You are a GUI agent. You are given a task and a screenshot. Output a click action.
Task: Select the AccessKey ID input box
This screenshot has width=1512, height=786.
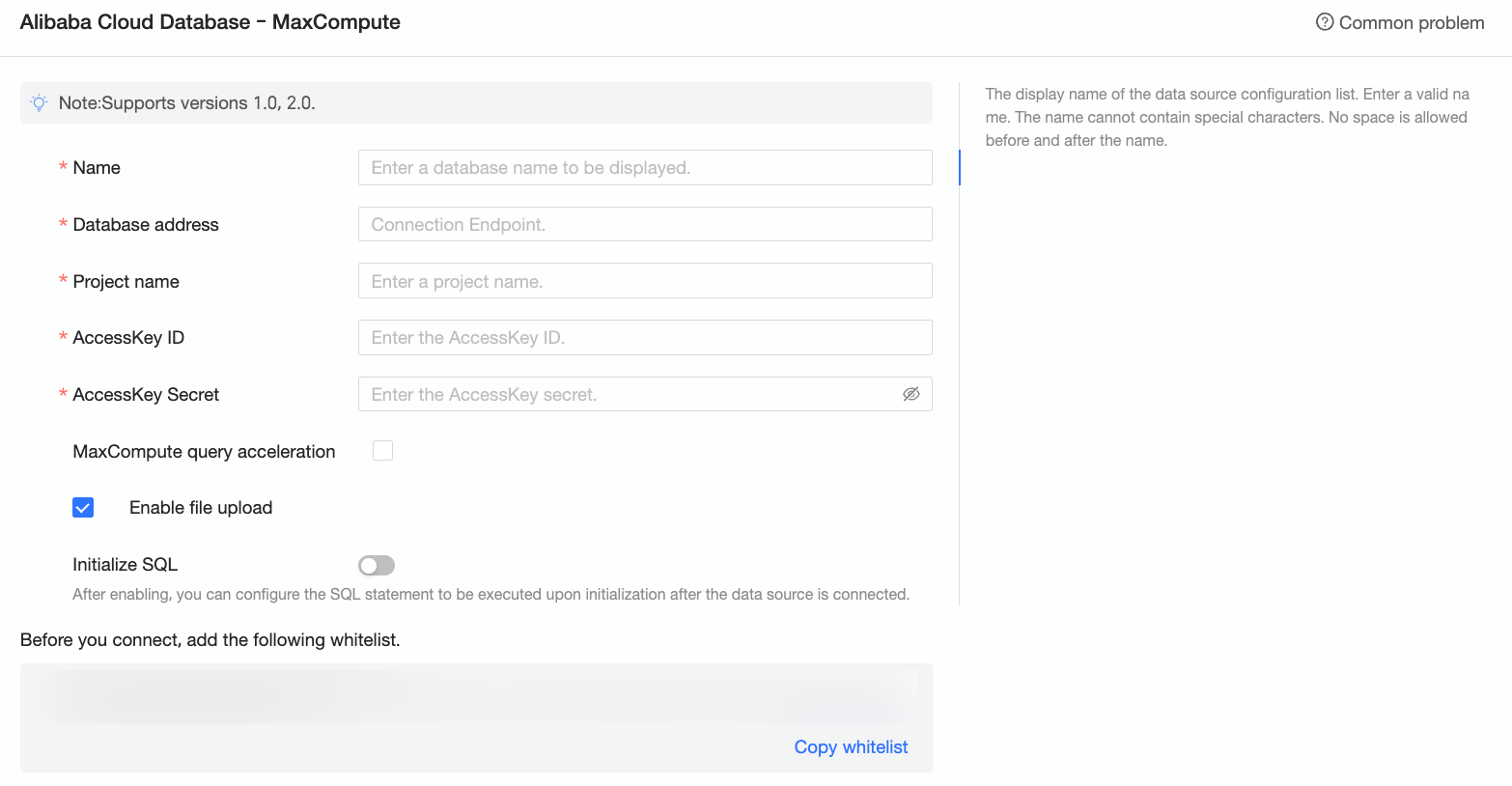click(644, 338)
